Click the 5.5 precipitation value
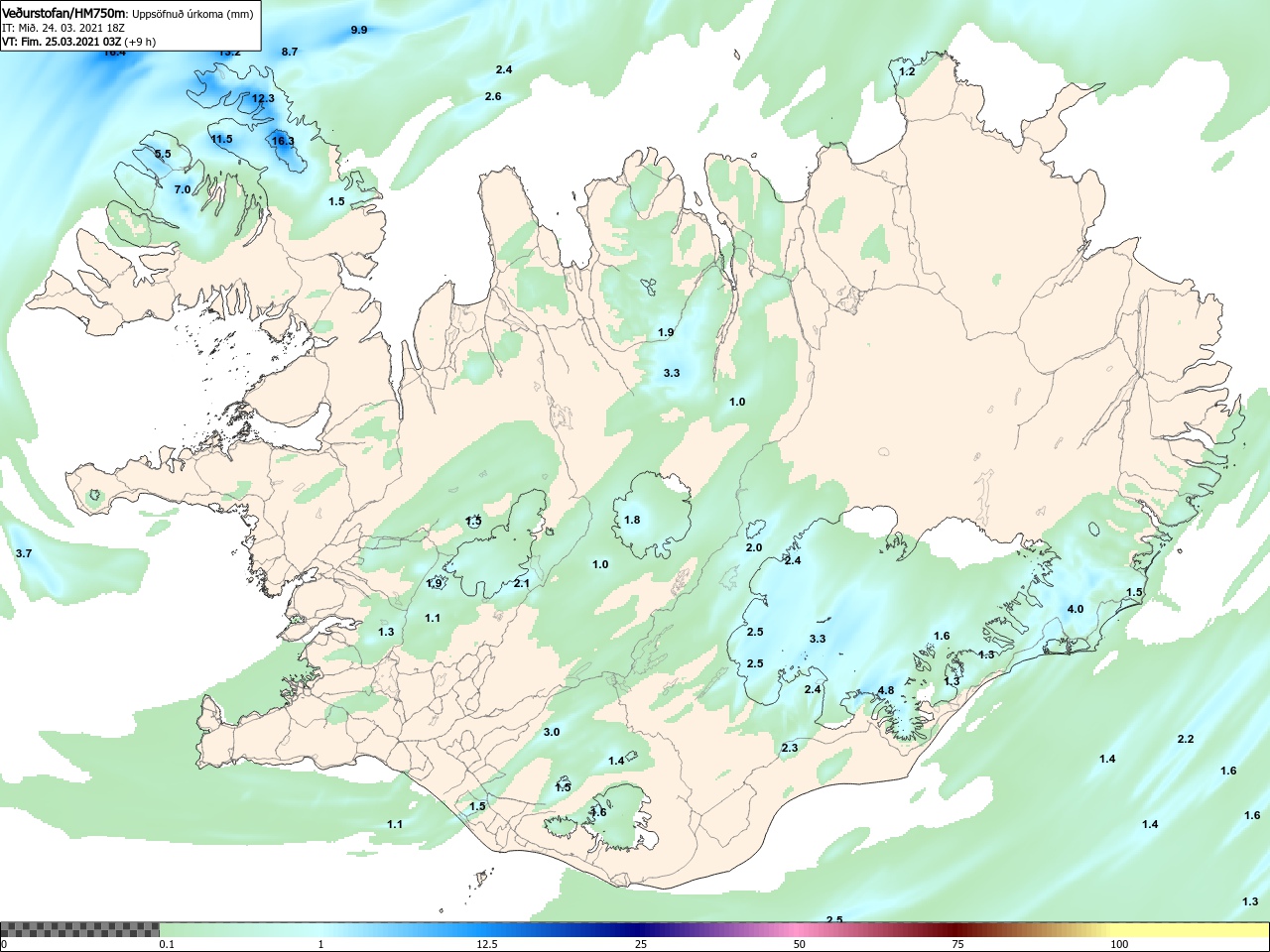The width and height of the screenshot is (1270, 952). pos(163,154)
